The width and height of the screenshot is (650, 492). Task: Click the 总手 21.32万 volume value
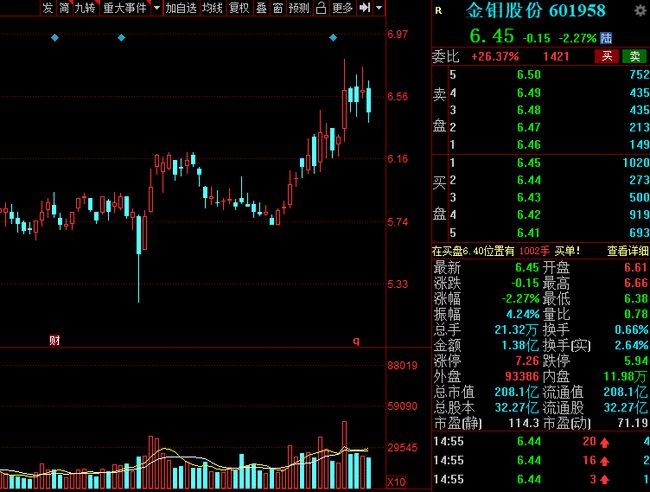tap(516, 330)
